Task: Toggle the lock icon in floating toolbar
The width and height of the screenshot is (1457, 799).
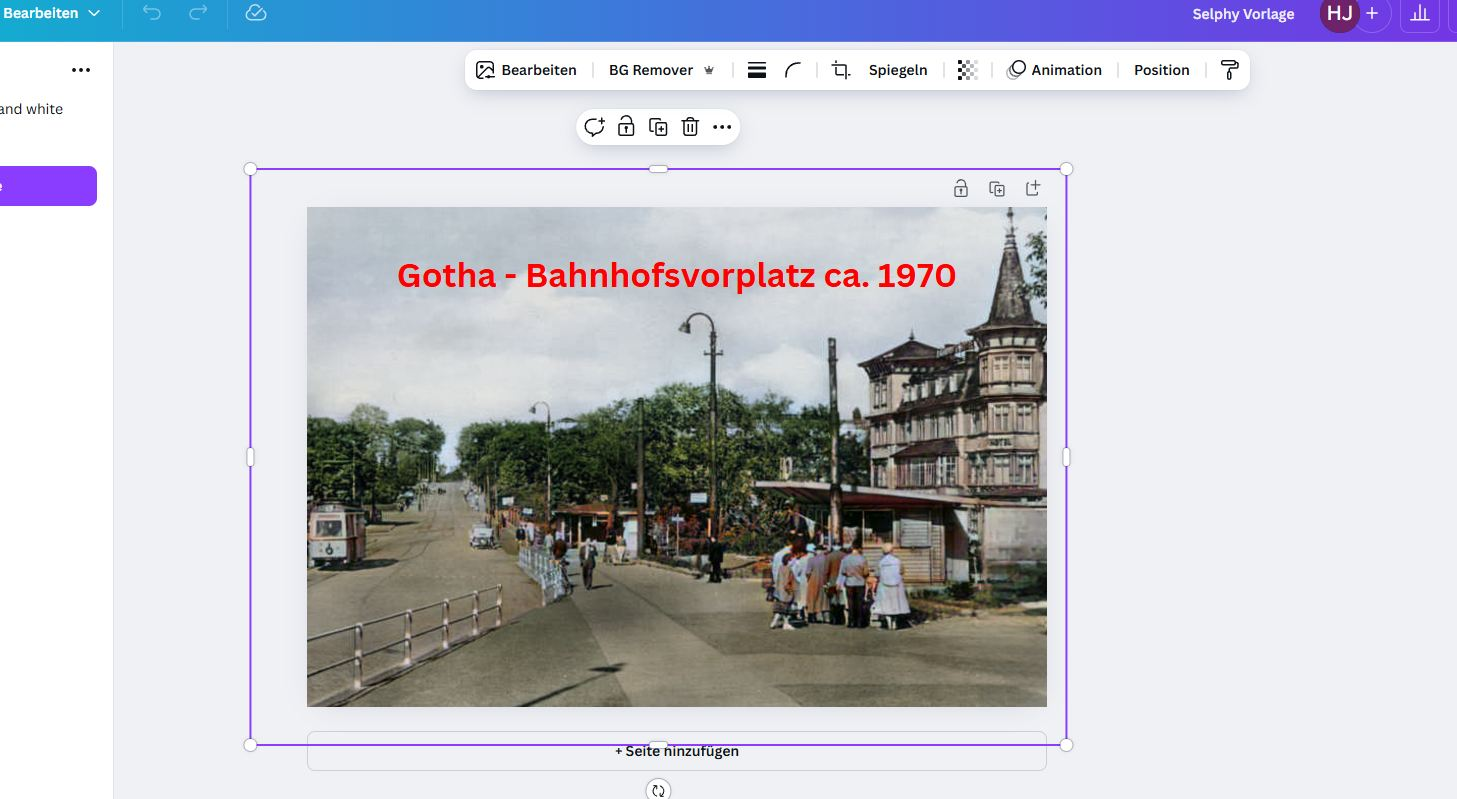Action: 626,127
